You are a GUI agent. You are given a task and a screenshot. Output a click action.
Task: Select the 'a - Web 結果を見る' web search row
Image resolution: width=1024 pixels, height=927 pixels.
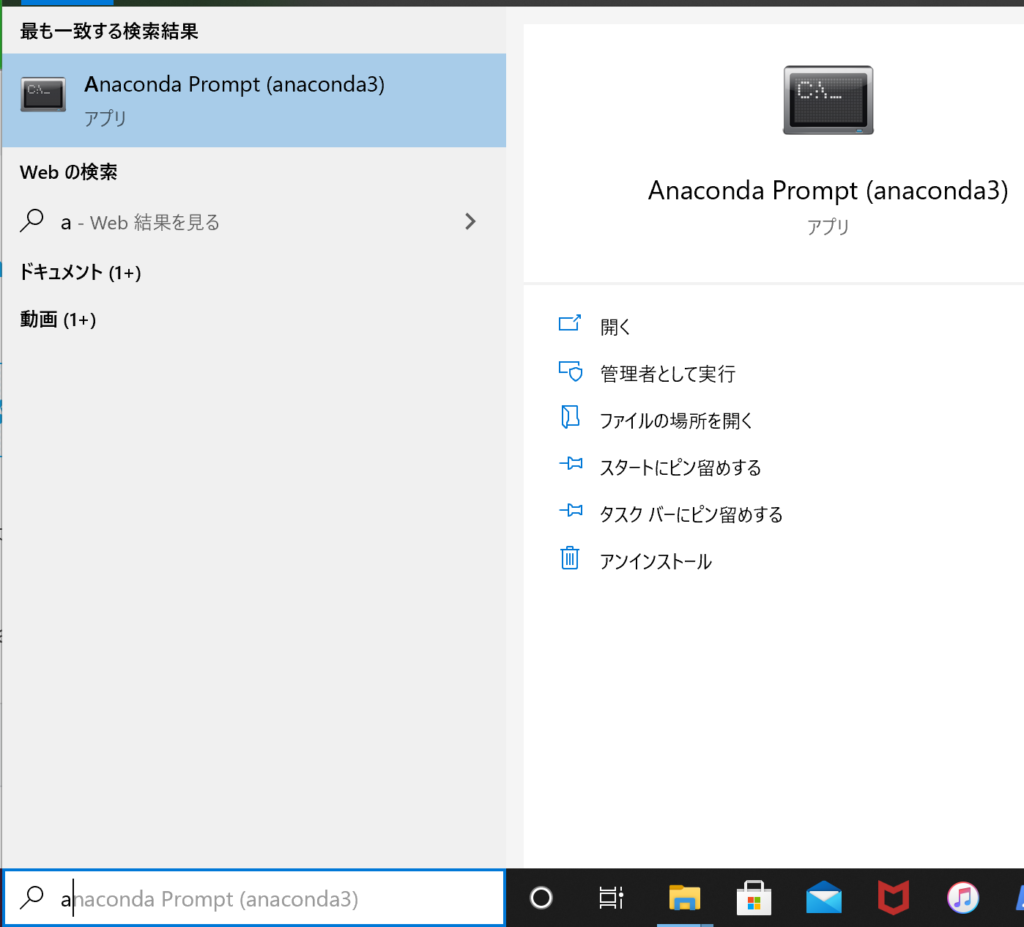[254, 222]
